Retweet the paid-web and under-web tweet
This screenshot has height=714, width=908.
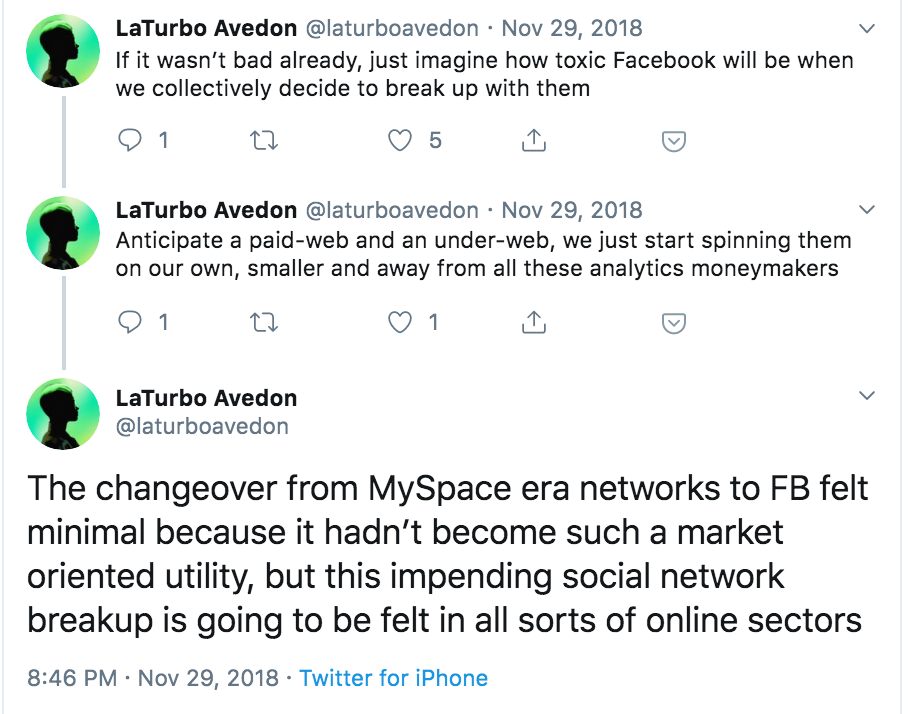click(263, 322)
